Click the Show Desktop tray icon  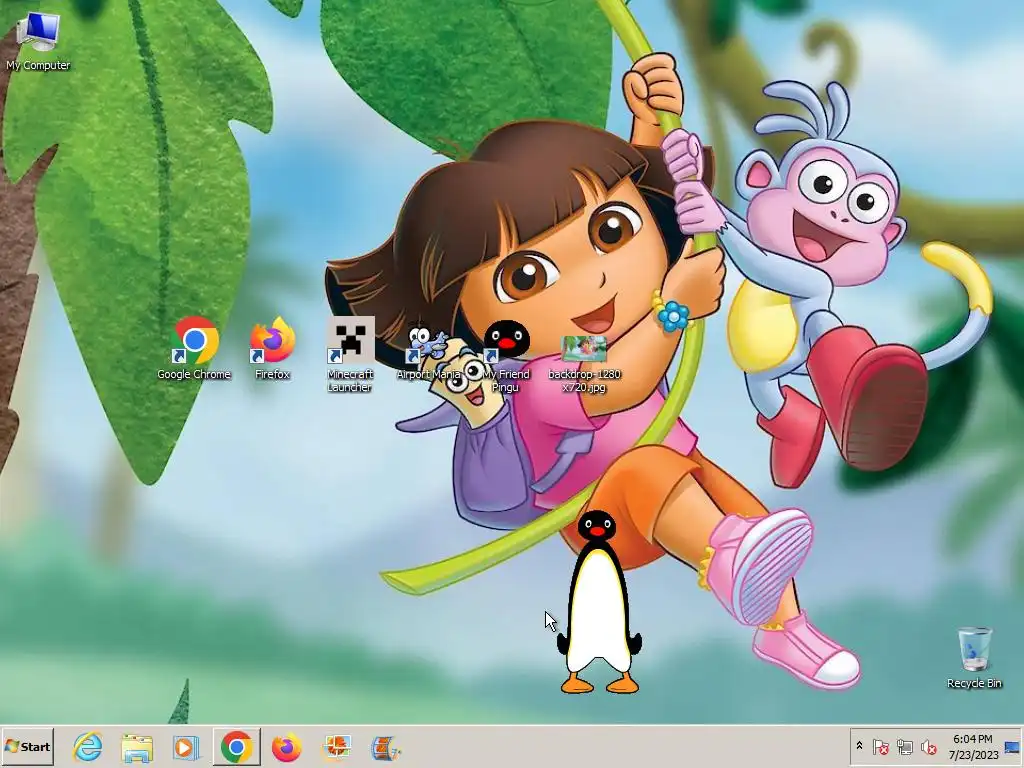click(x=1013, y=746)
